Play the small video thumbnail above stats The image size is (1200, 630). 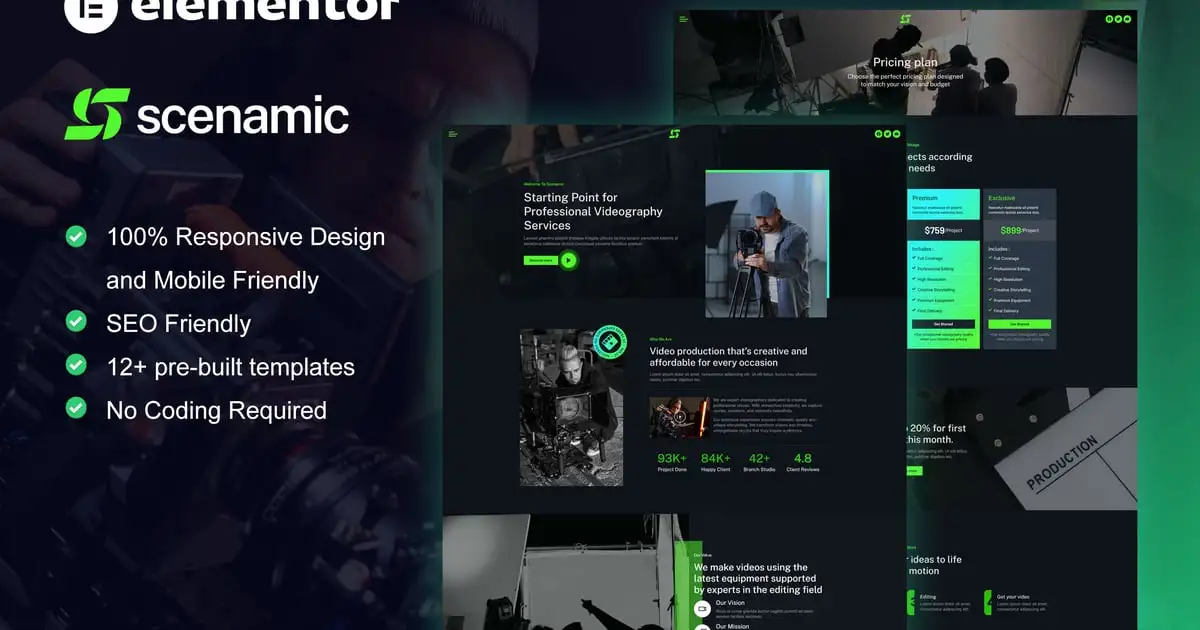(680, 417)
